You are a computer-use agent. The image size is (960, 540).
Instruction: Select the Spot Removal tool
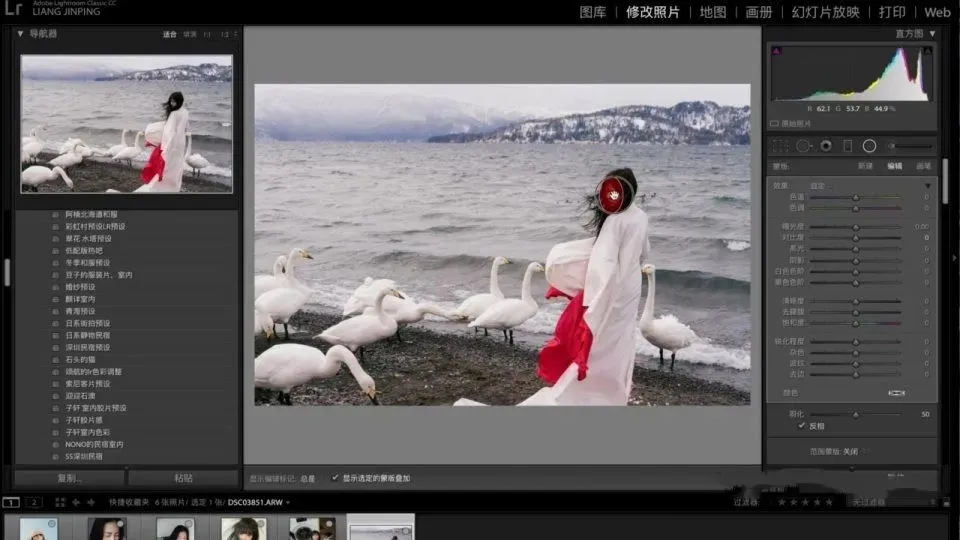[x=803, y=146]
